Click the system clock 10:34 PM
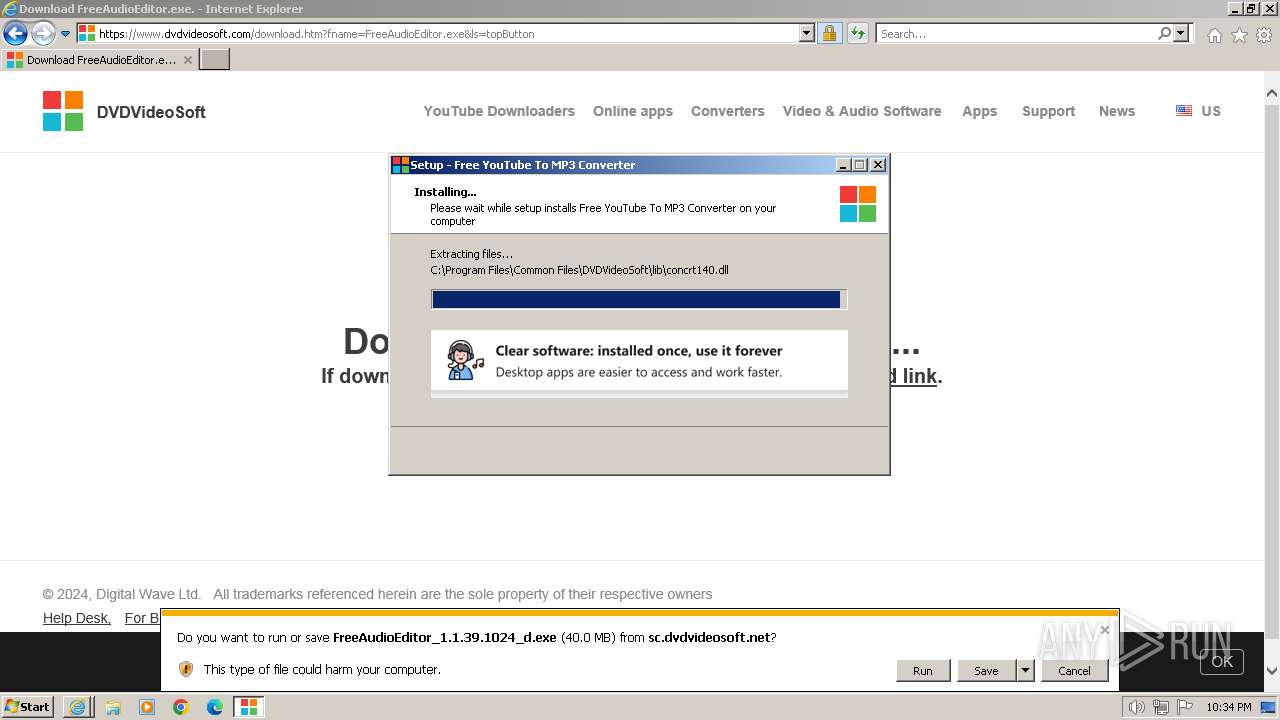The height and width of the screenshot is (720, 1280). [1229, 707]
